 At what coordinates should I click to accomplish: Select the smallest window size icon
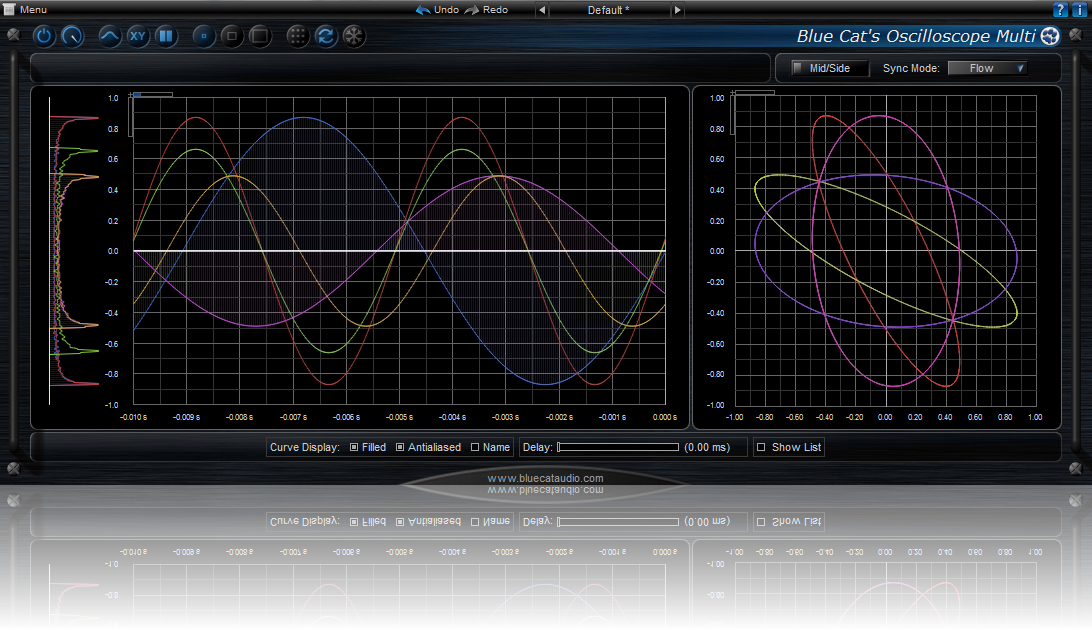[x=203, y=36]
